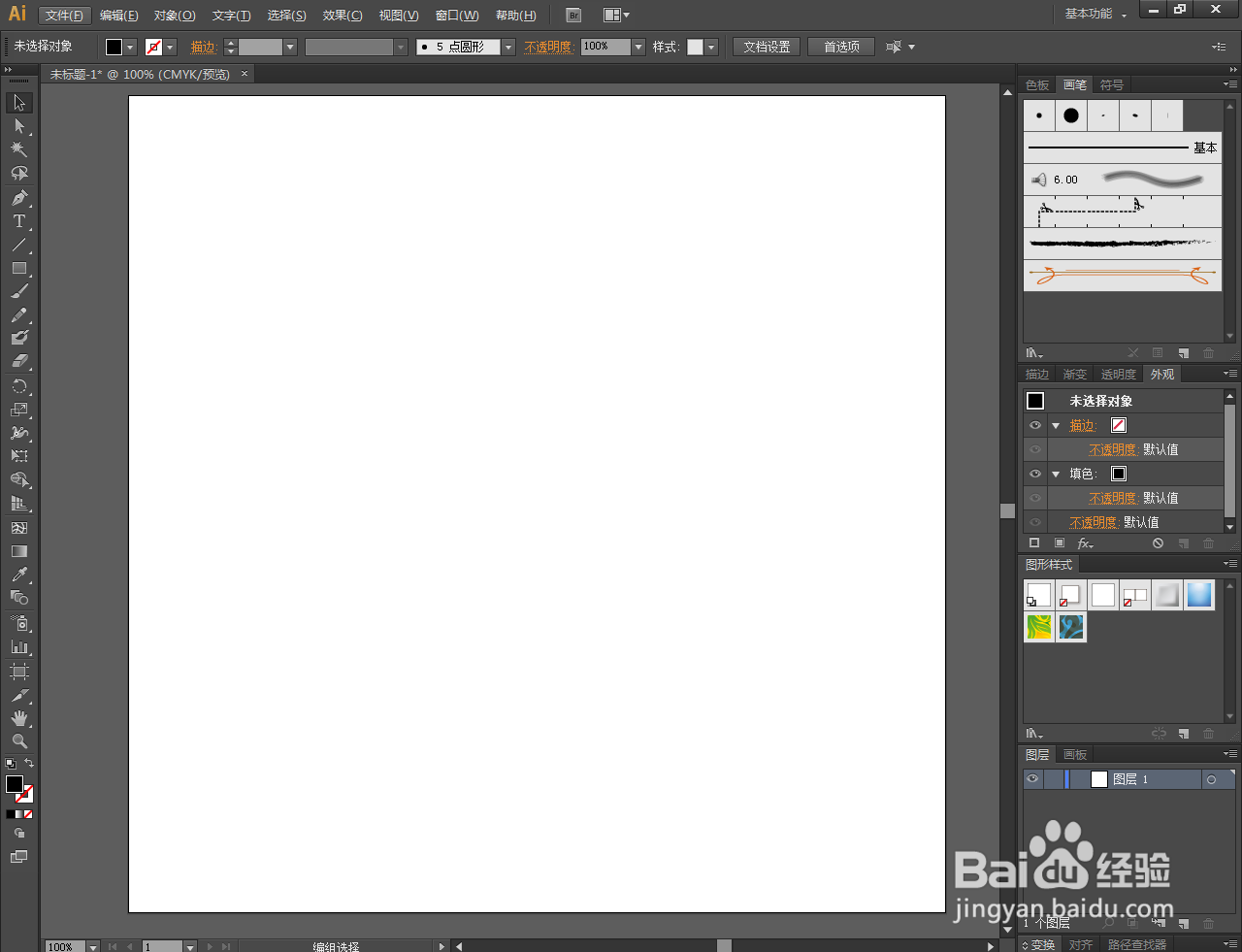The image size is (1242, 952).
Task: Open stroke weight dropdown
Action: pos(290,47)
